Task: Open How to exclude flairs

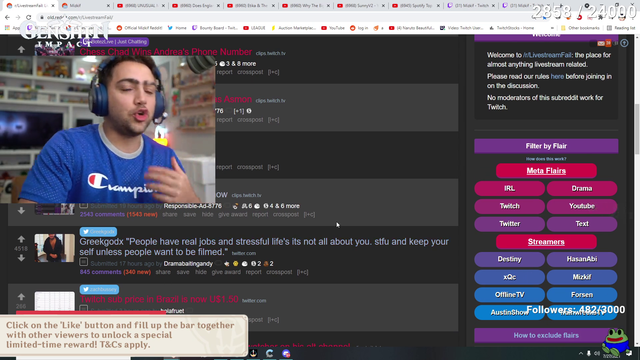Action: 546,335
